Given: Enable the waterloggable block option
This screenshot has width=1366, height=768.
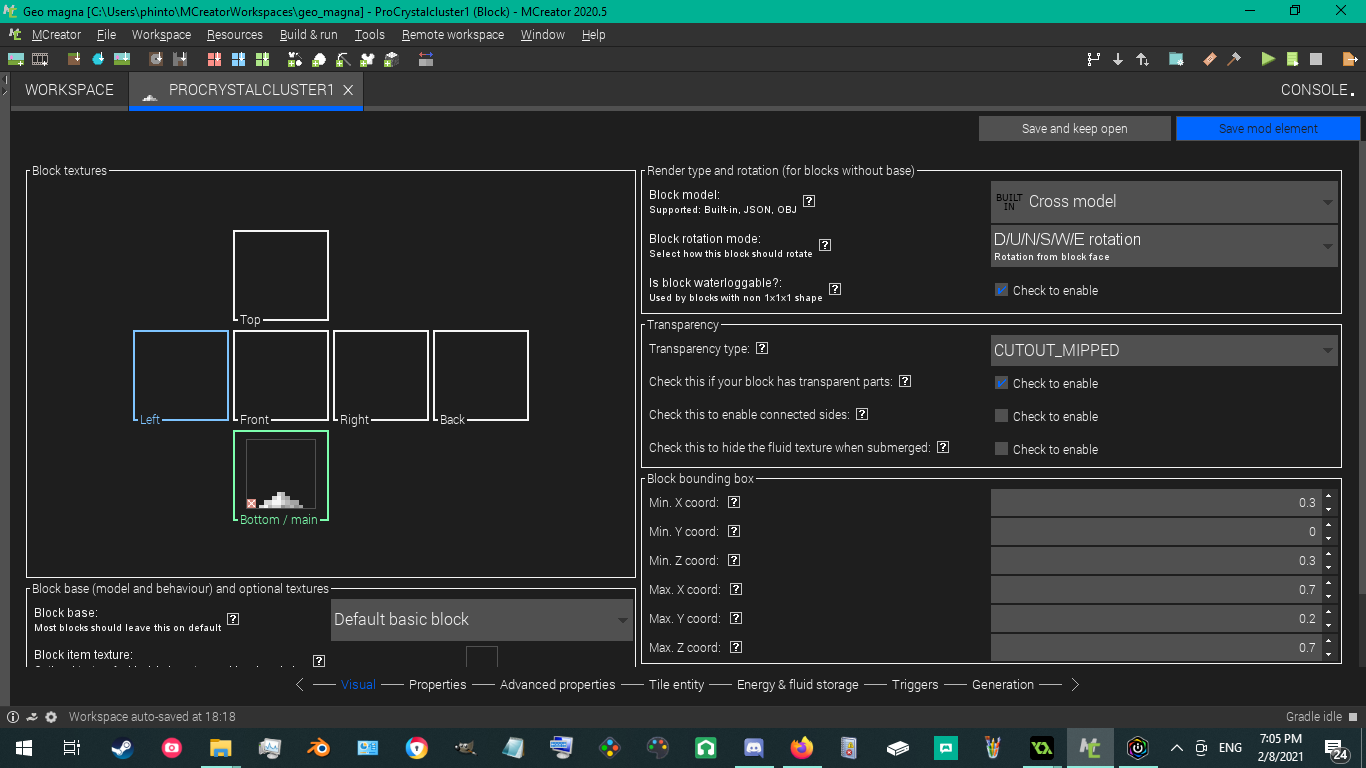Looking at the screenshot, I should point(1001,290).
